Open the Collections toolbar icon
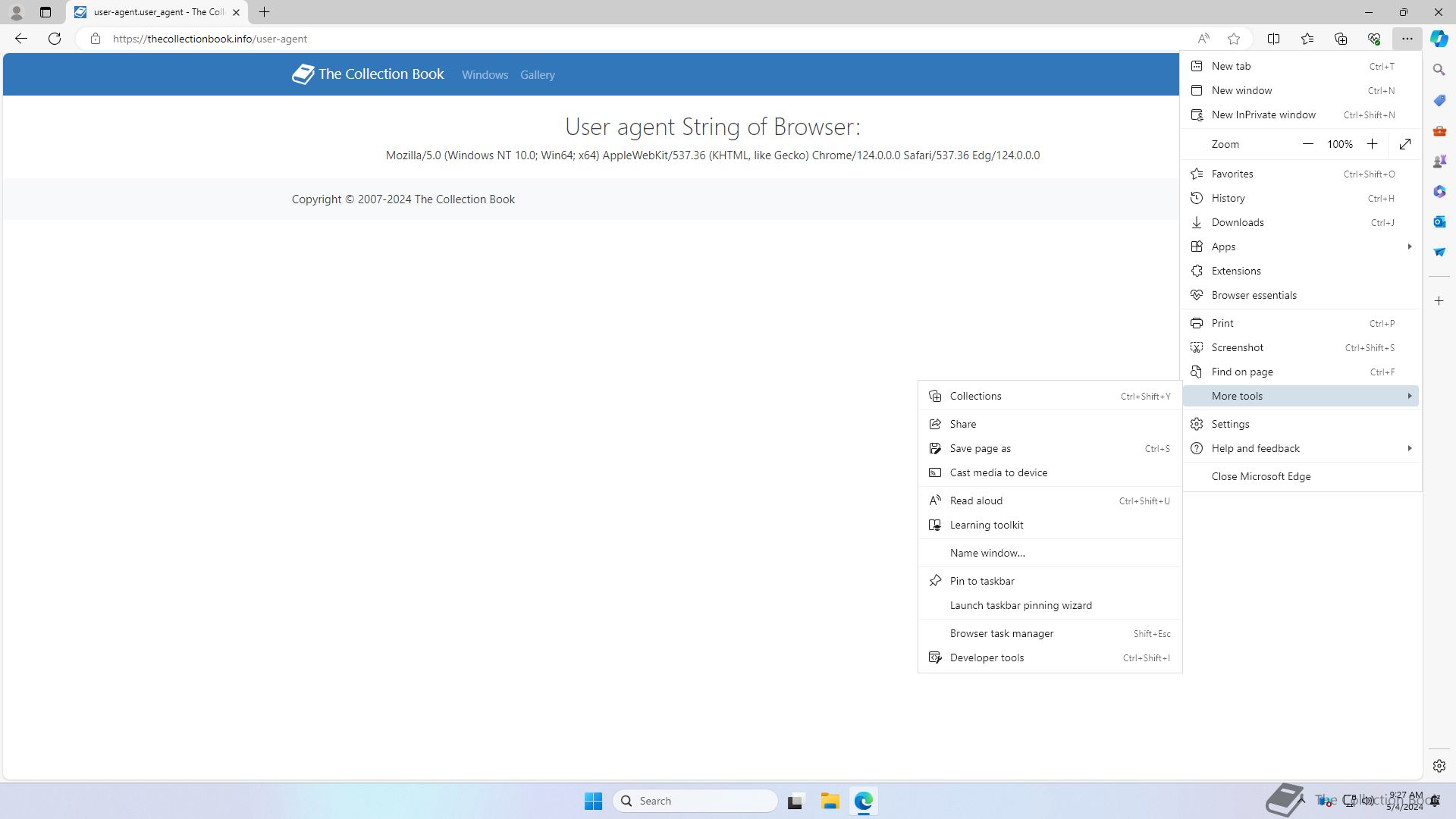This screenshot has width=1456, height=819. coord(1341,39)
